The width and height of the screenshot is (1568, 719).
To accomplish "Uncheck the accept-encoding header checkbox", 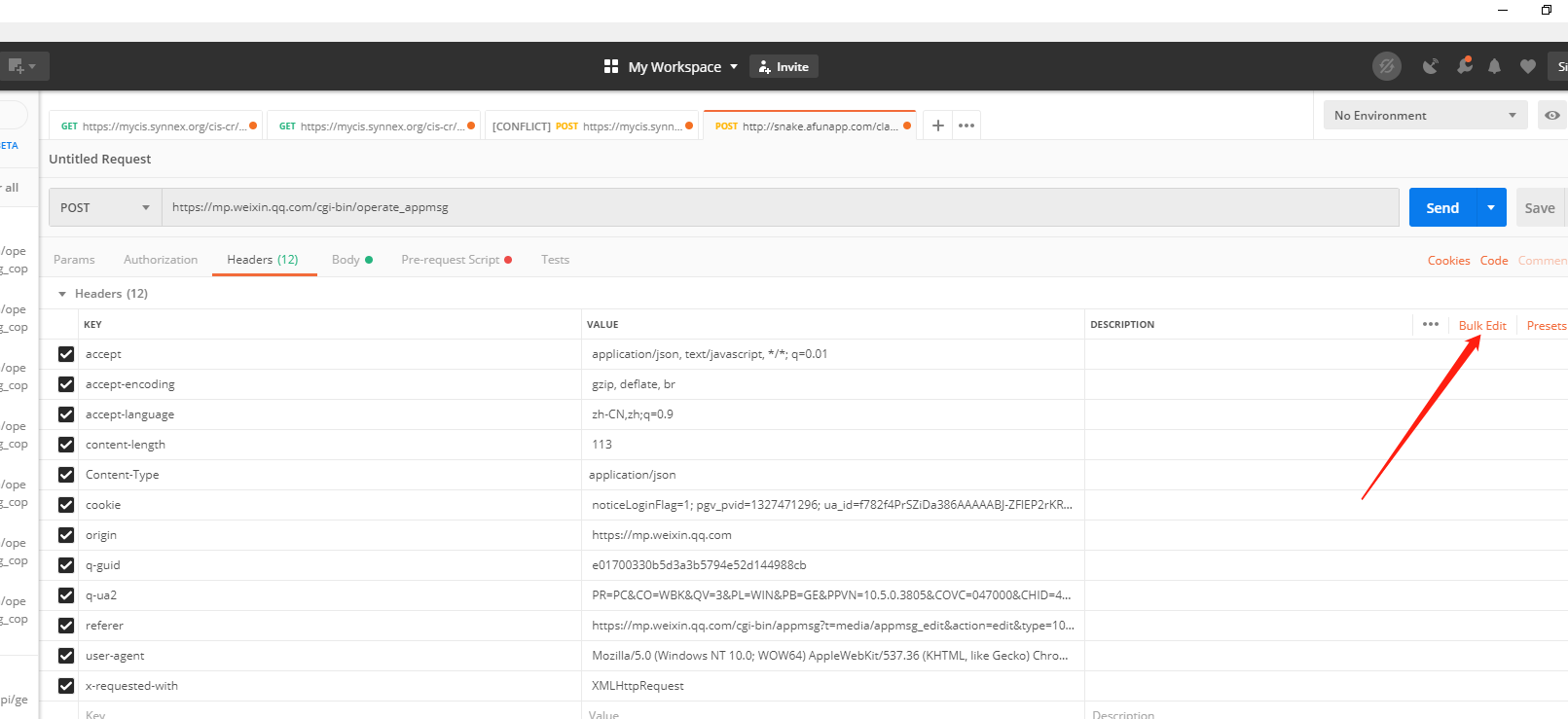I will [x=66, y=384].
